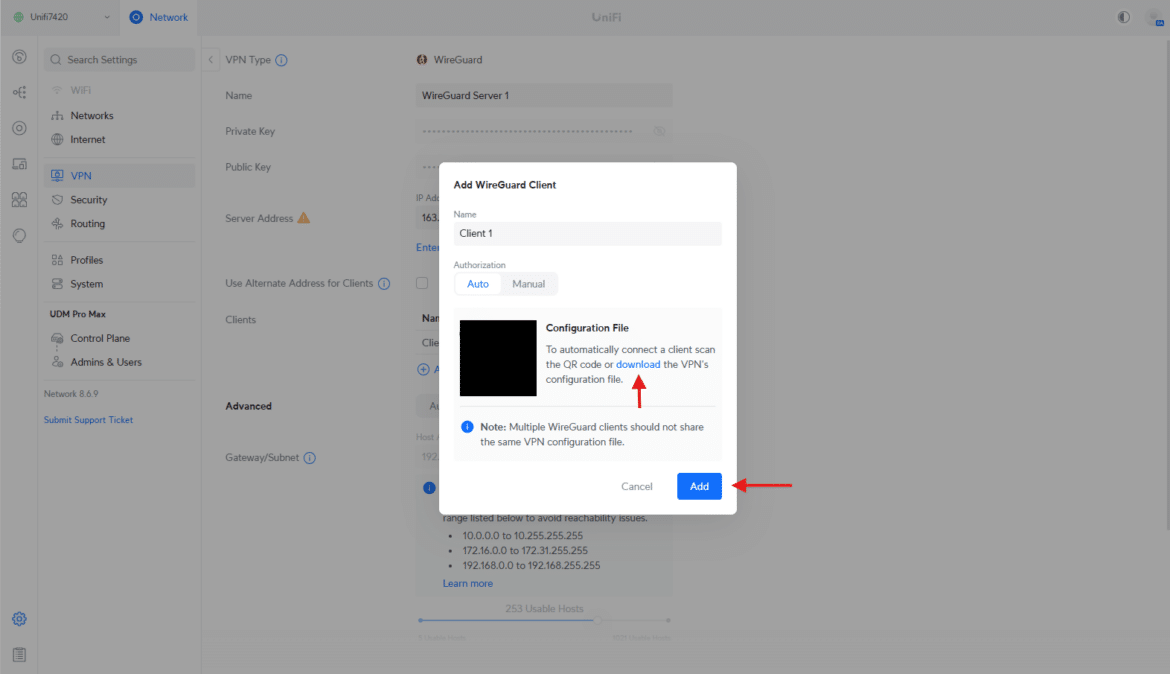This screenshot has width=1170, height=674.
Task: Open the Unifi7420 site switcher dropdown
Action: [61, 16]
